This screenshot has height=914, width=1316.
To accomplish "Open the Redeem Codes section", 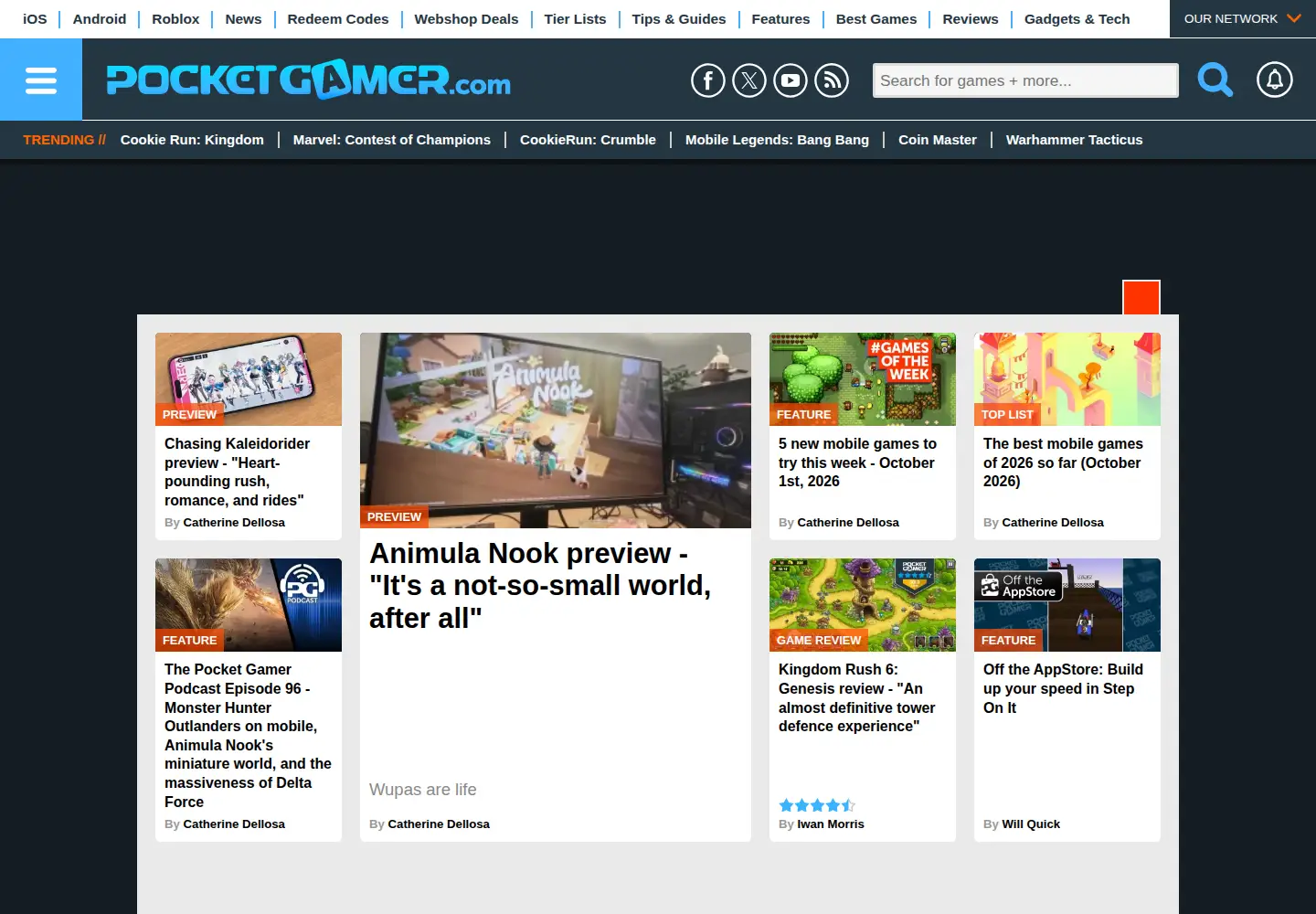I will pyautogui.click(x=338, y=18).
